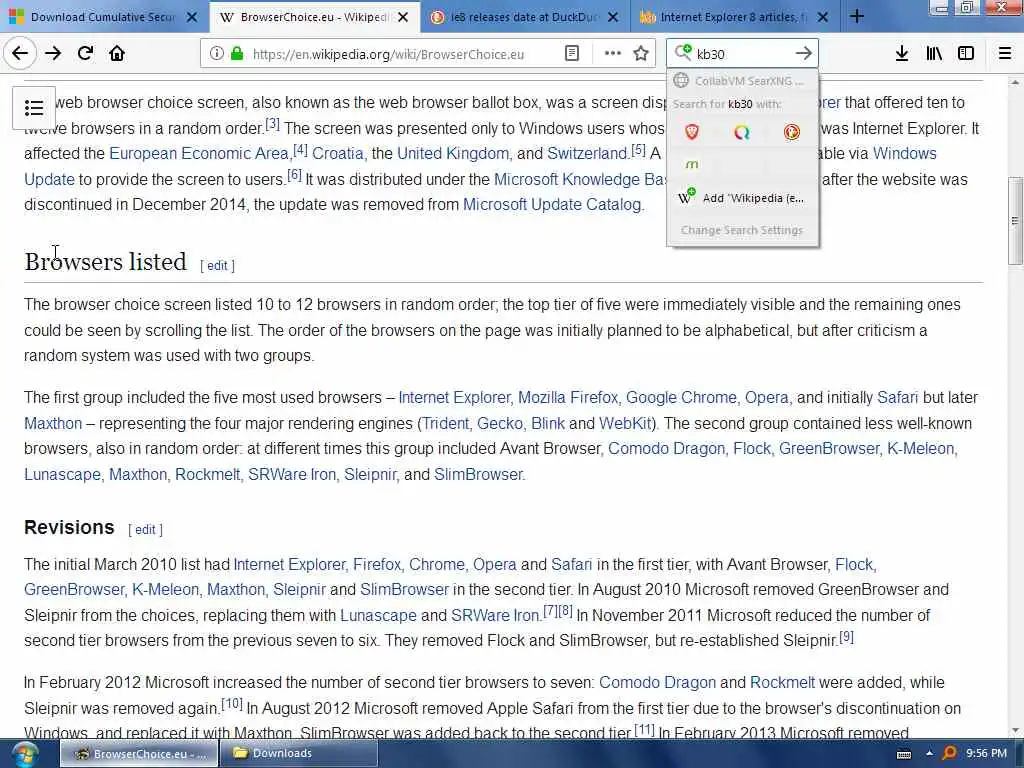Image resolution: width=1024 pixels, height=768 pixels.
Task: Switch to Downloads folder taskbar window
Action: coord(298,754)
